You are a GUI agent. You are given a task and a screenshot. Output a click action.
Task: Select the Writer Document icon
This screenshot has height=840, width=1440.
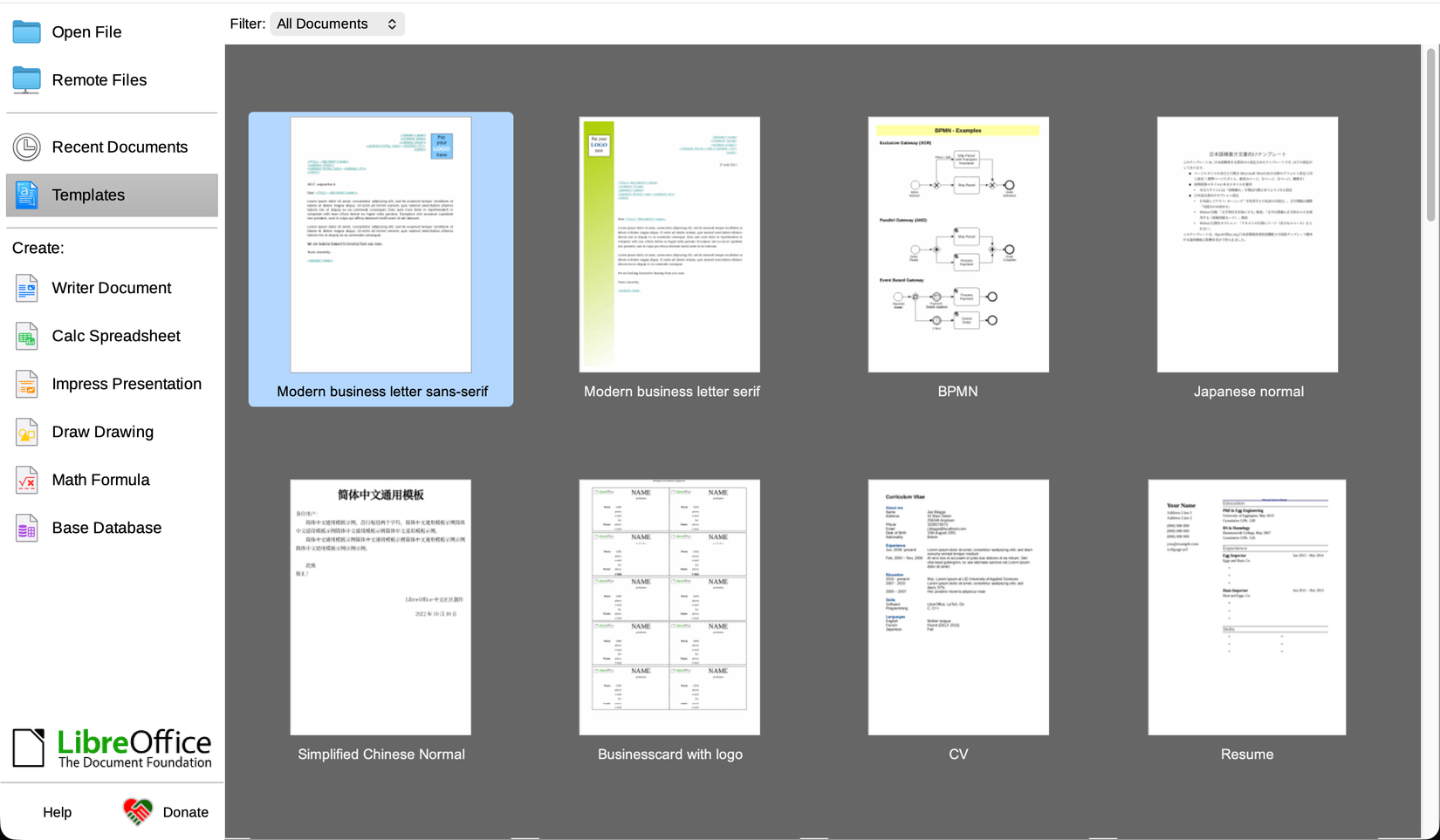pos(26,288)
